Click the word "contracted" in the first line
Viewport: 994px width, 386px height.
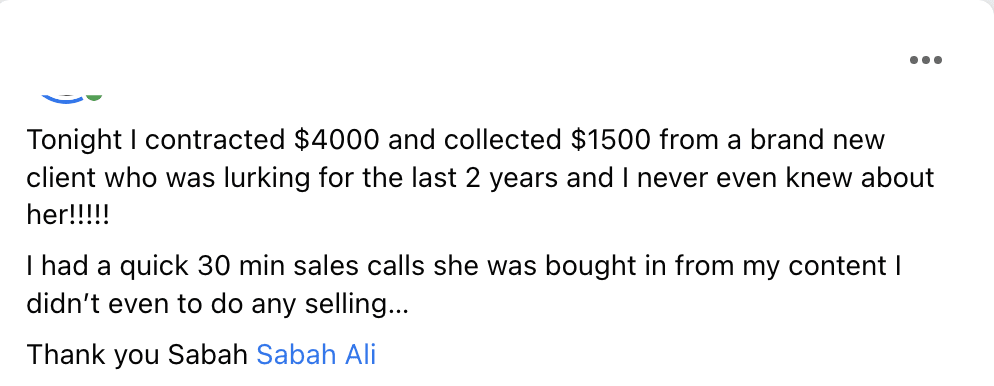point(216,141)
